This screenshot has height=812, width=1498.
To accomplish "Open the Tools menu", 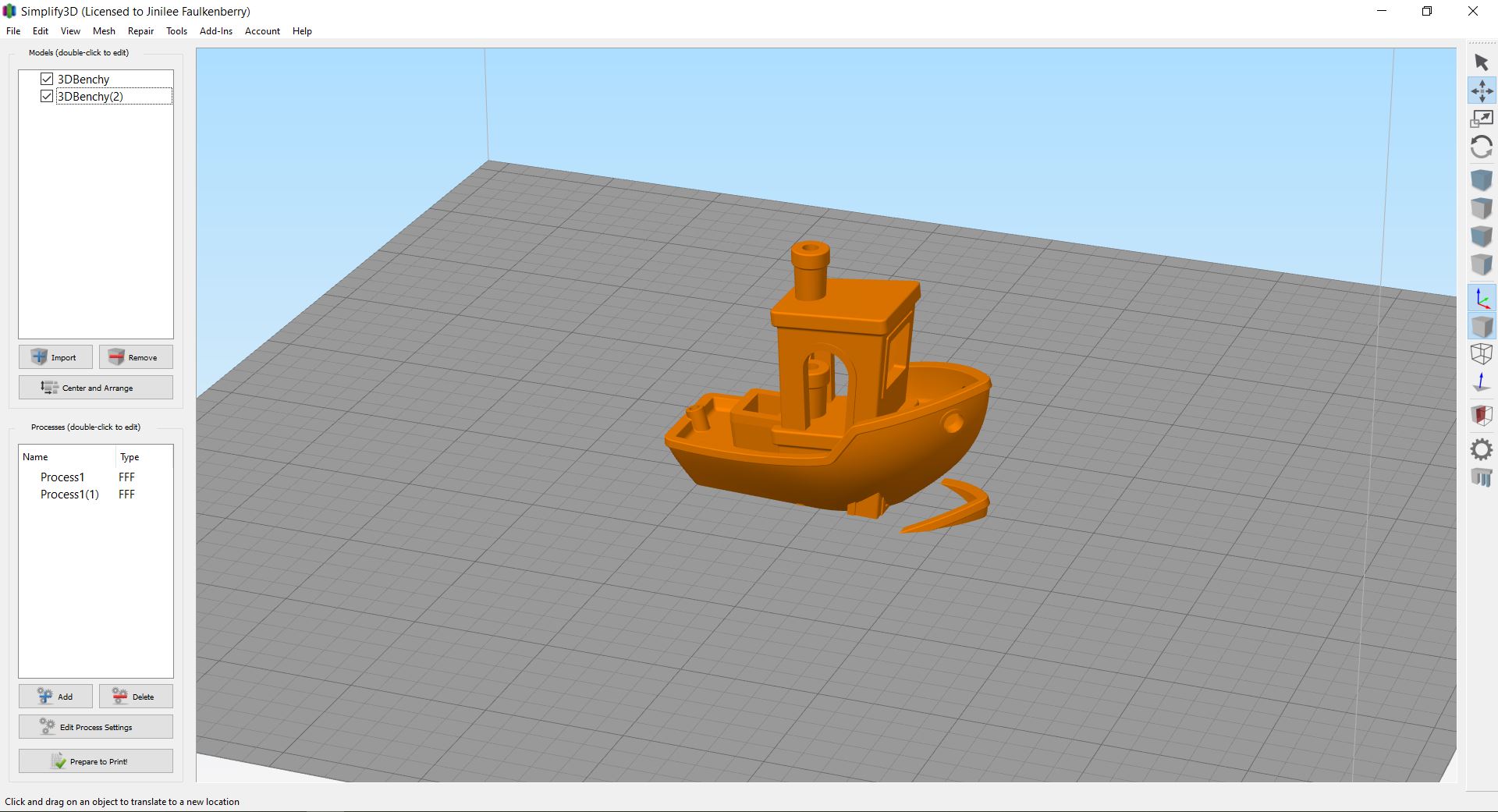I will pos(176,31).
